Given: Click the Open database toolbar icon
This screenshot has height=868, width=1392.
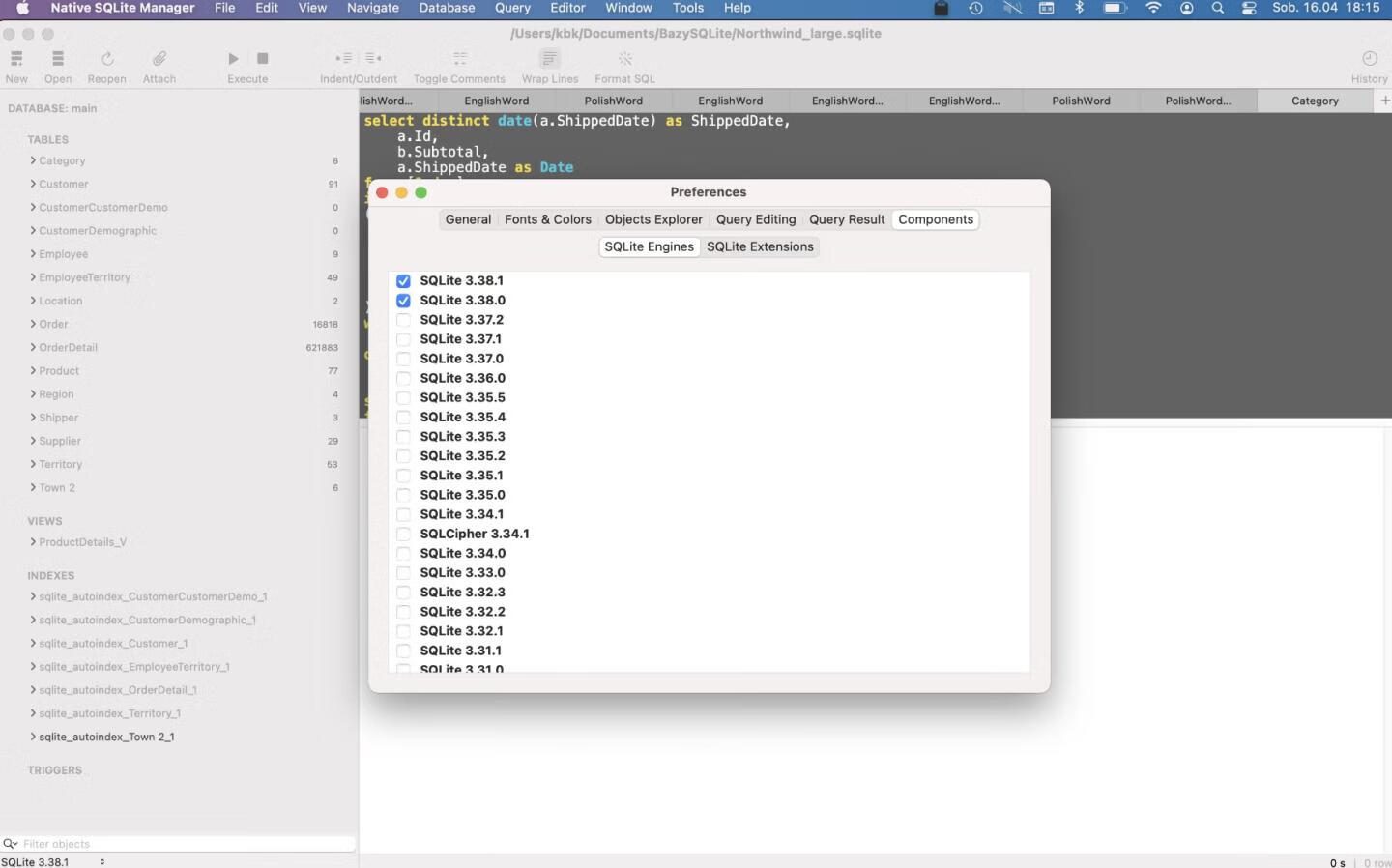Looking at the screenshot, I should (58, 59).
